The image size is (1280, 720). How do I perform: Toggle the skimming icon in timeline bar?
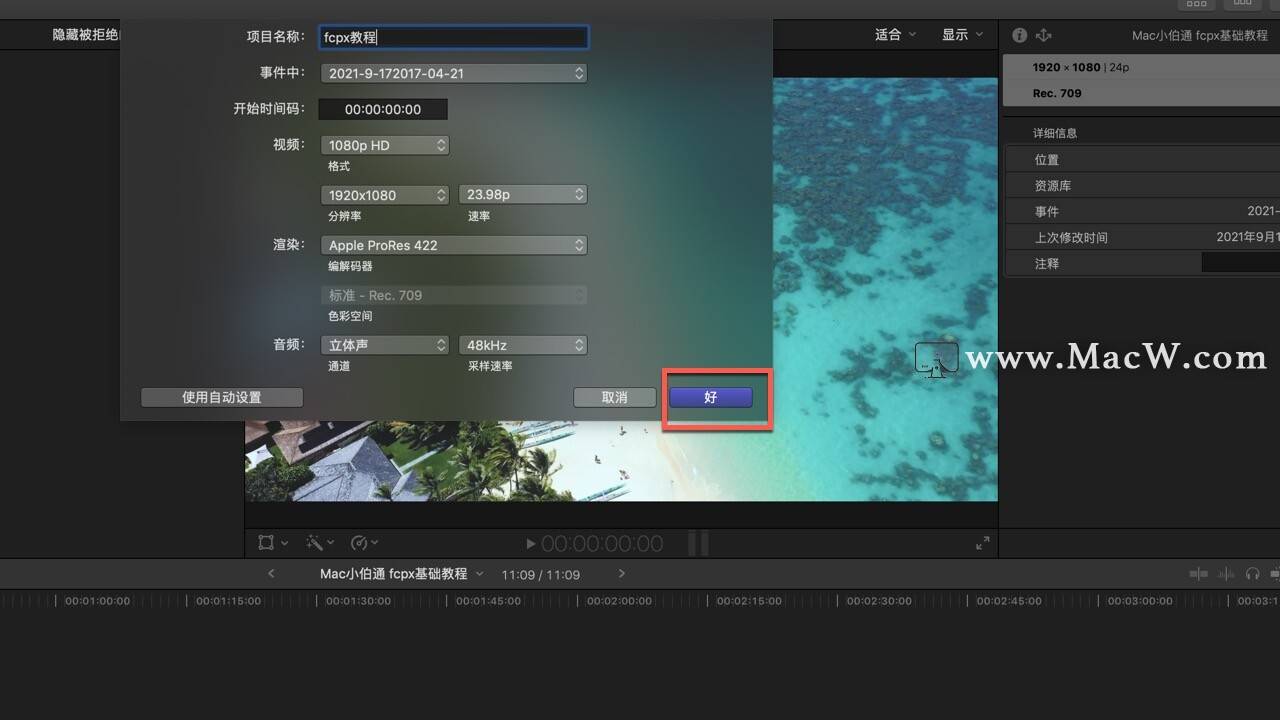[x=1198, y=574]
